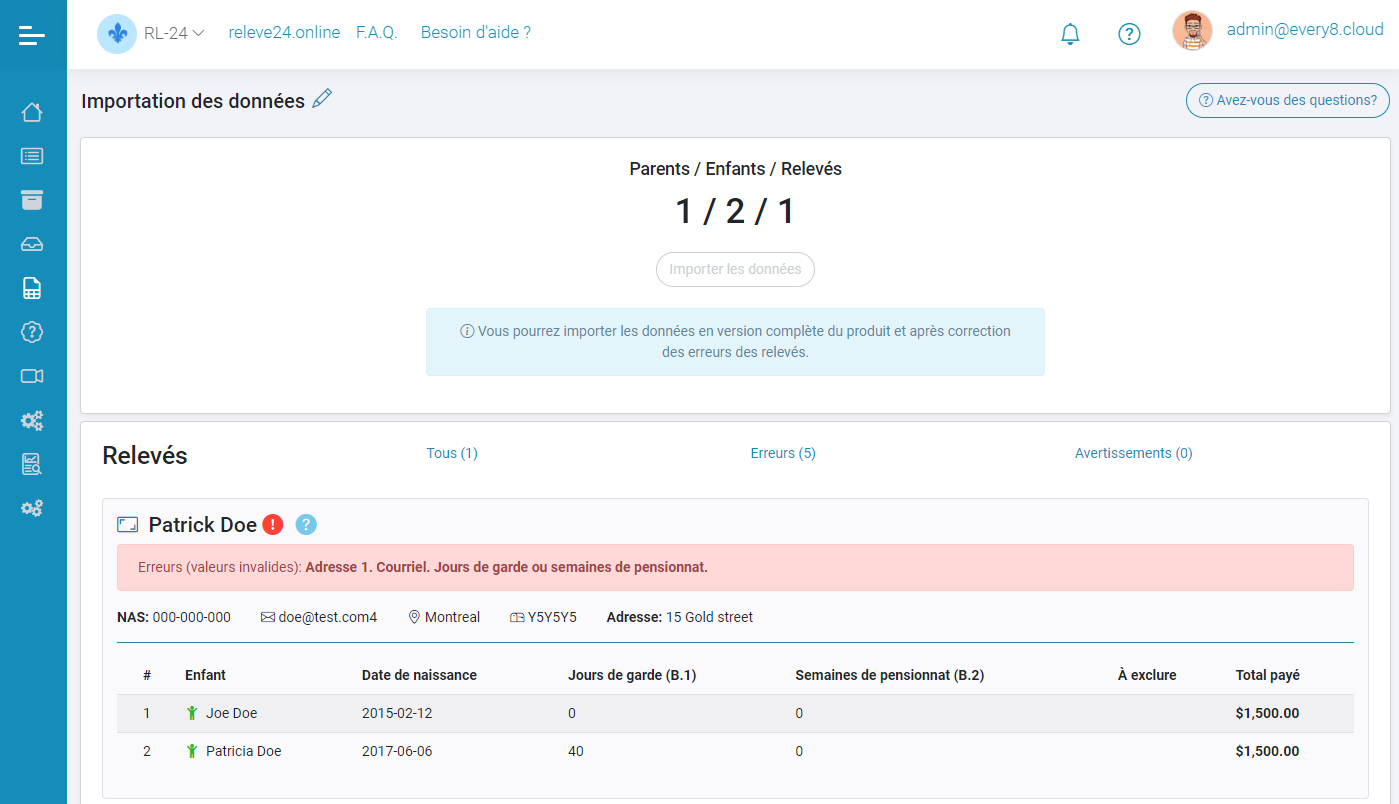Image resolution: width=1399 pixels, height=804 pixels.
Task: Click the admin profile avatar picture
Action: click(1192, 31)
